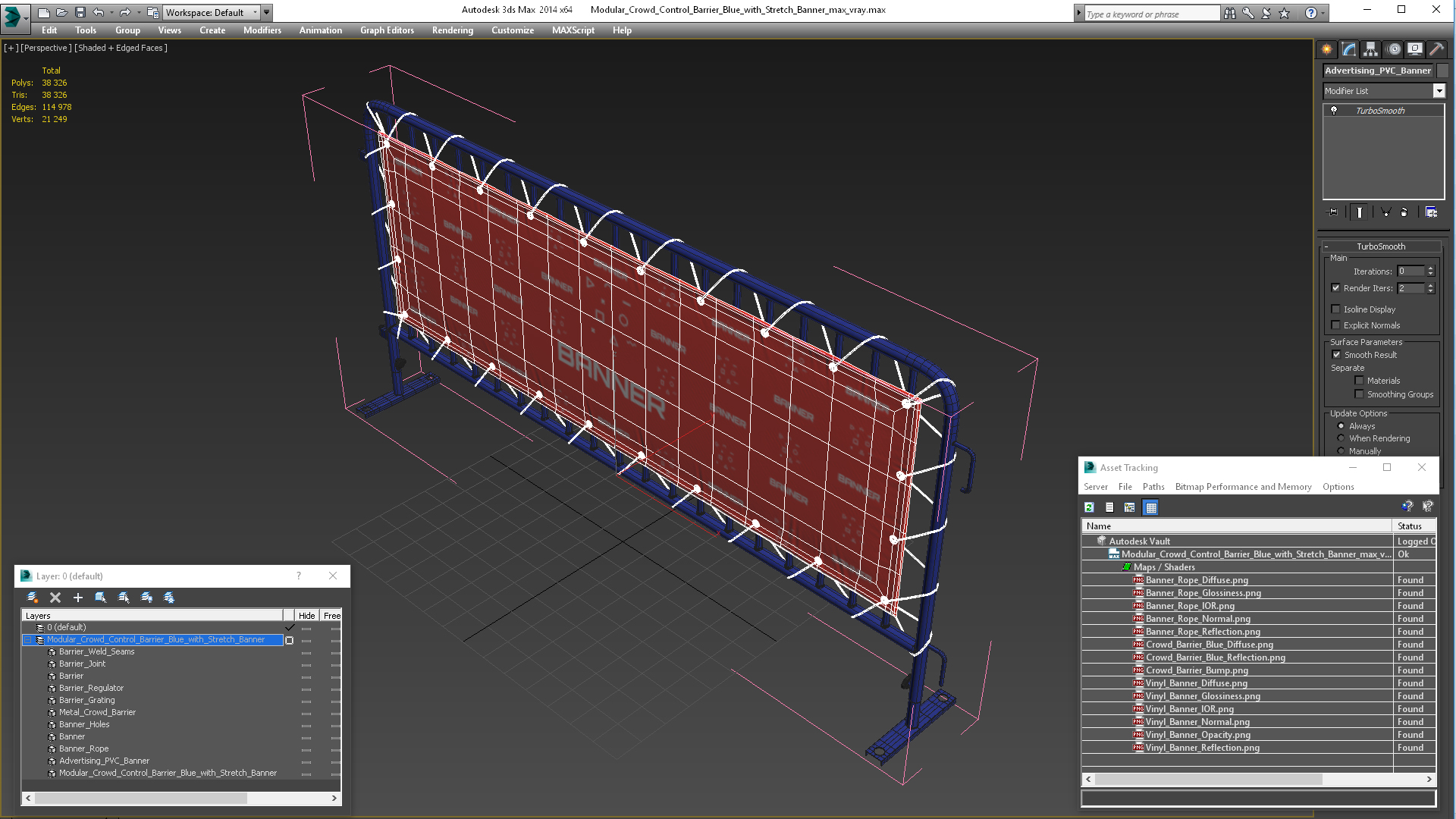1456x819 pixels.
Task: Collapse the Modular_Crowd_Control_Barrier layer tree
Action: [x=28, y=640]
